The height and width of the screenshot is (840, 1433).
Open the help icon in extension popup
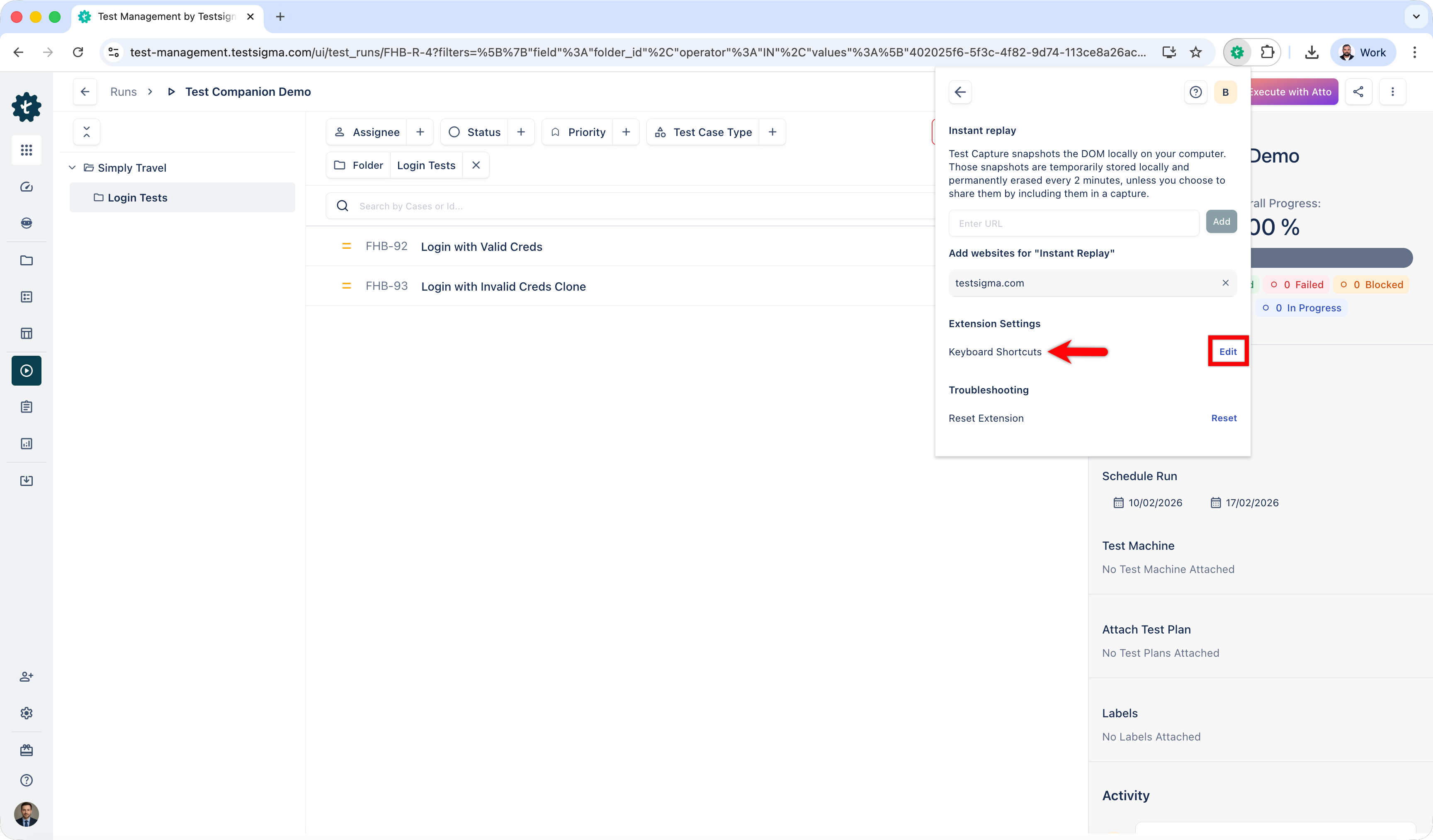pos(1195,92)
